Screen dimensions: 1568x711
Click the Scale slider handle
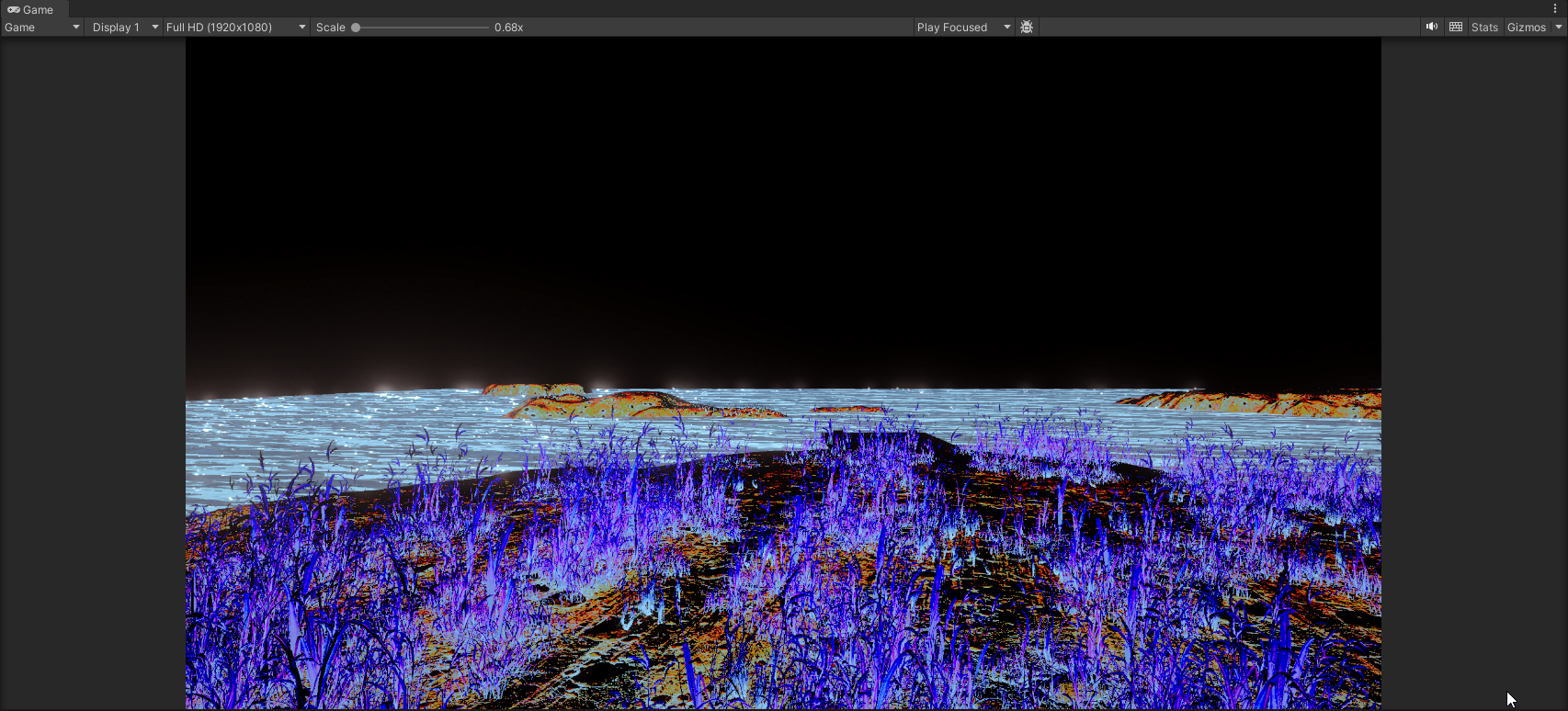coord(356,28)
